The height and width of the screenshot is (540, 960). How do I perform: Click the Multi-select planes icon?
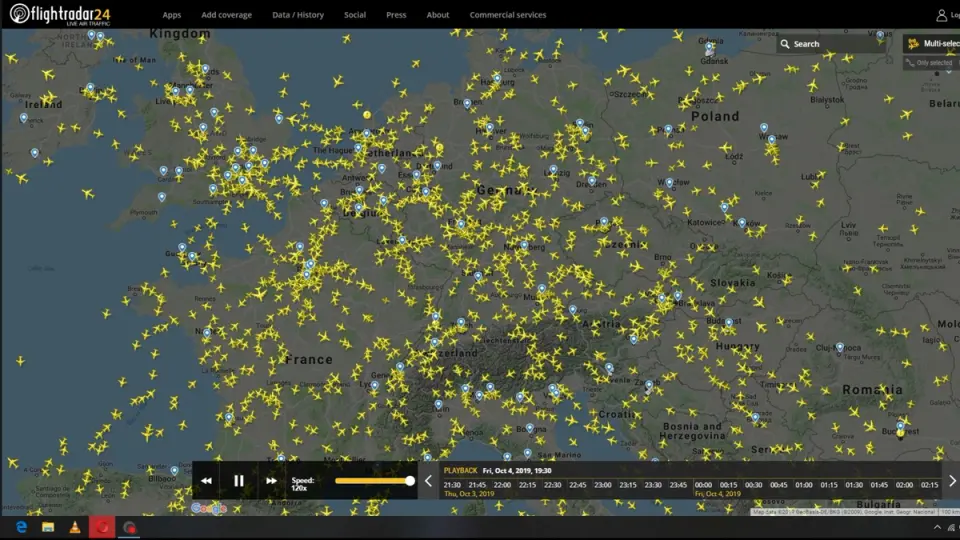(x=912, y=44)
